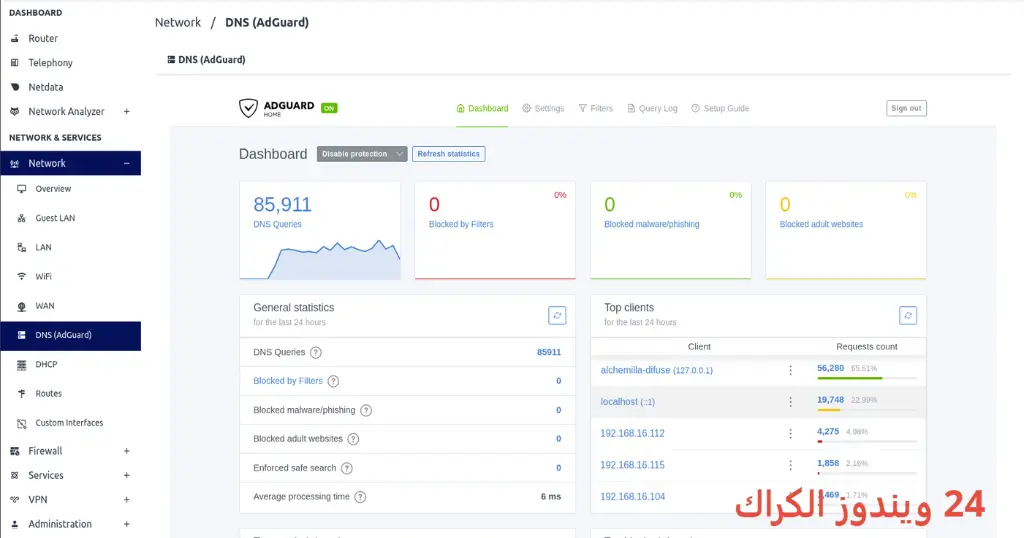Open the Disable protection dropdown arrow
1024x538 pixels.
click(x=399, y=154)
